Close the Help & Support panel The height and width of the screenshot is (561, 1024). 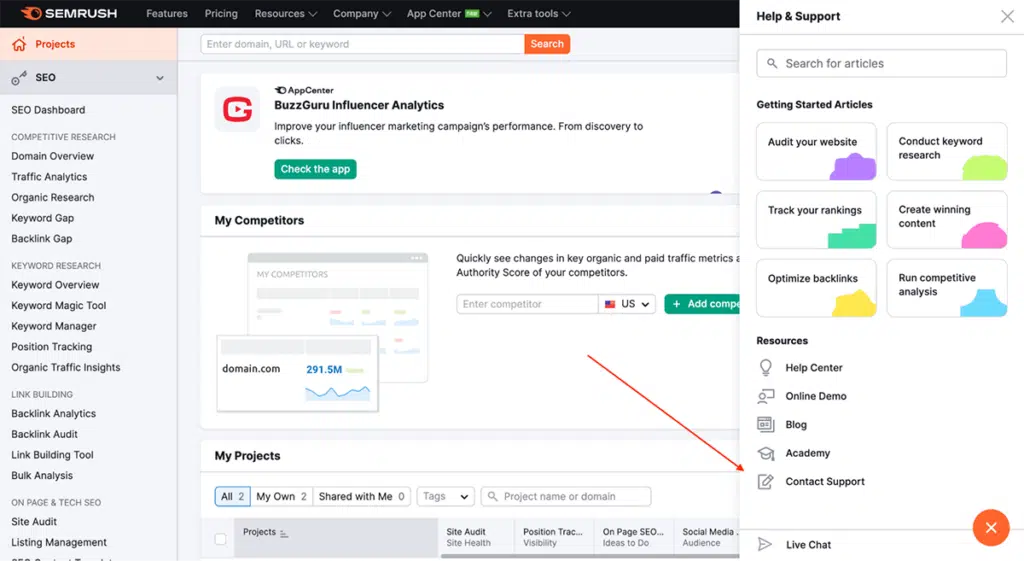click(x=1007, y=16)
